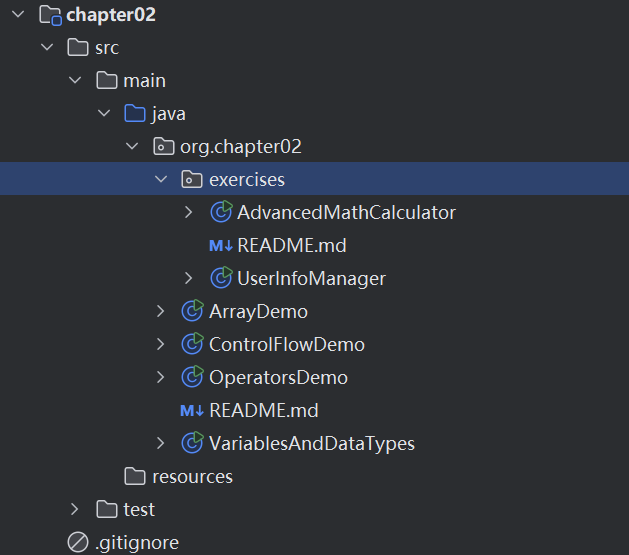Screen dimensions: 629x555
Task: Select the java folder name
Action: pos(168,114)
